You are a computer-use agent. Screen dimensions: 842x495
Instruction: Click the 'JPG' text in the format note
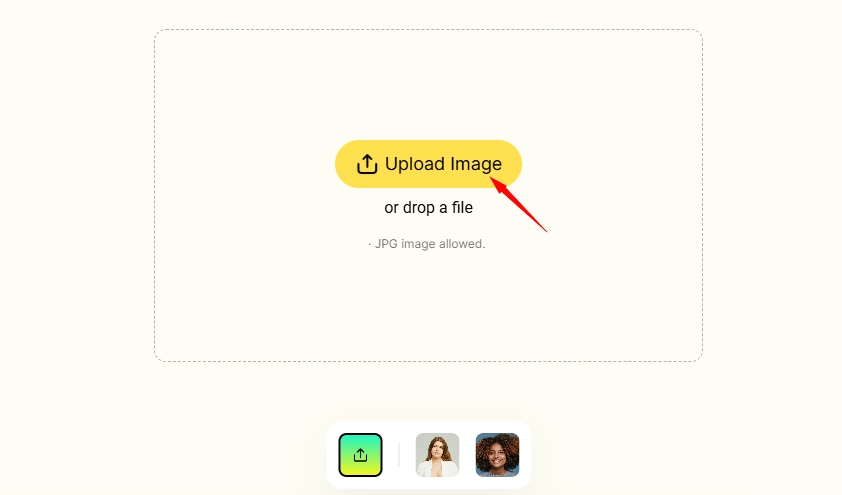pos(386,244)
